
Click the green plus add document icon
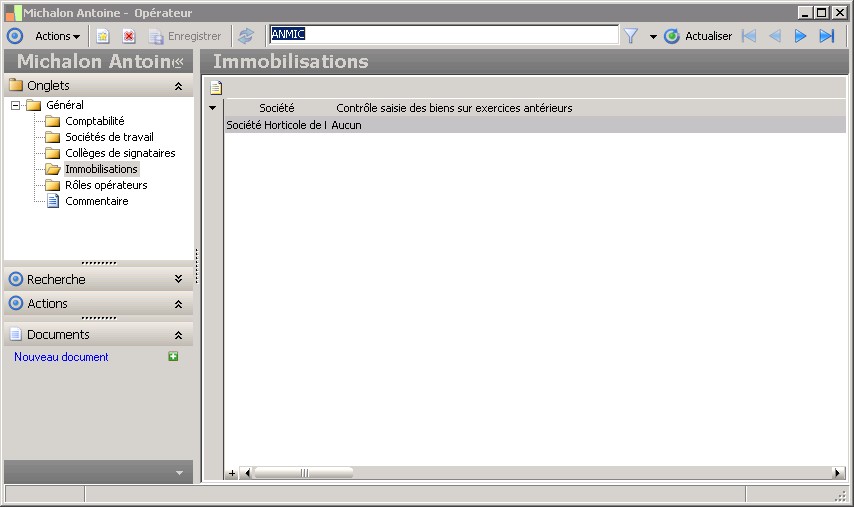[x=173, y=356]
